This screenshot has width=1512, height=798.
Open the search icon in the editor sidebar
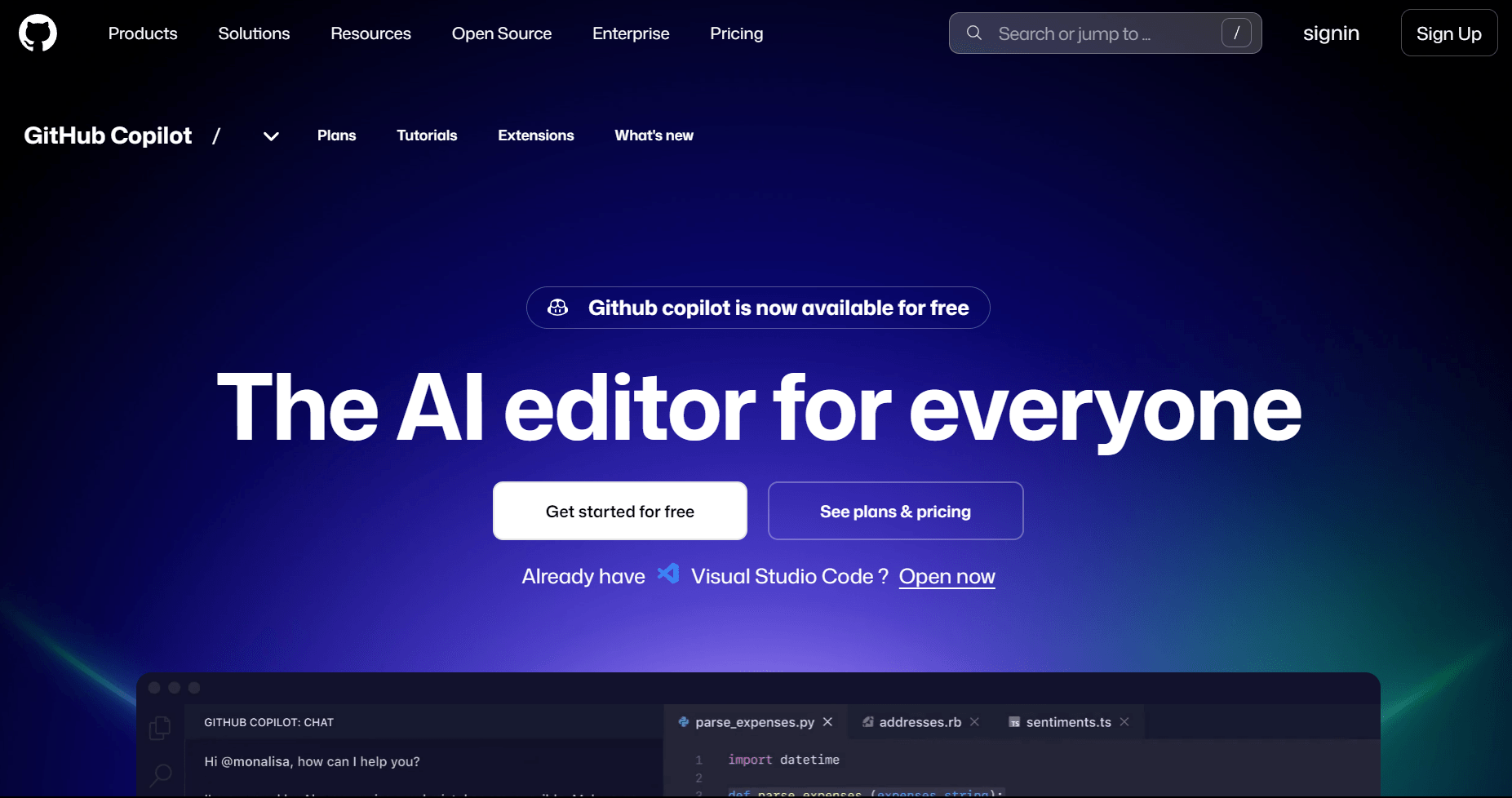161,774
